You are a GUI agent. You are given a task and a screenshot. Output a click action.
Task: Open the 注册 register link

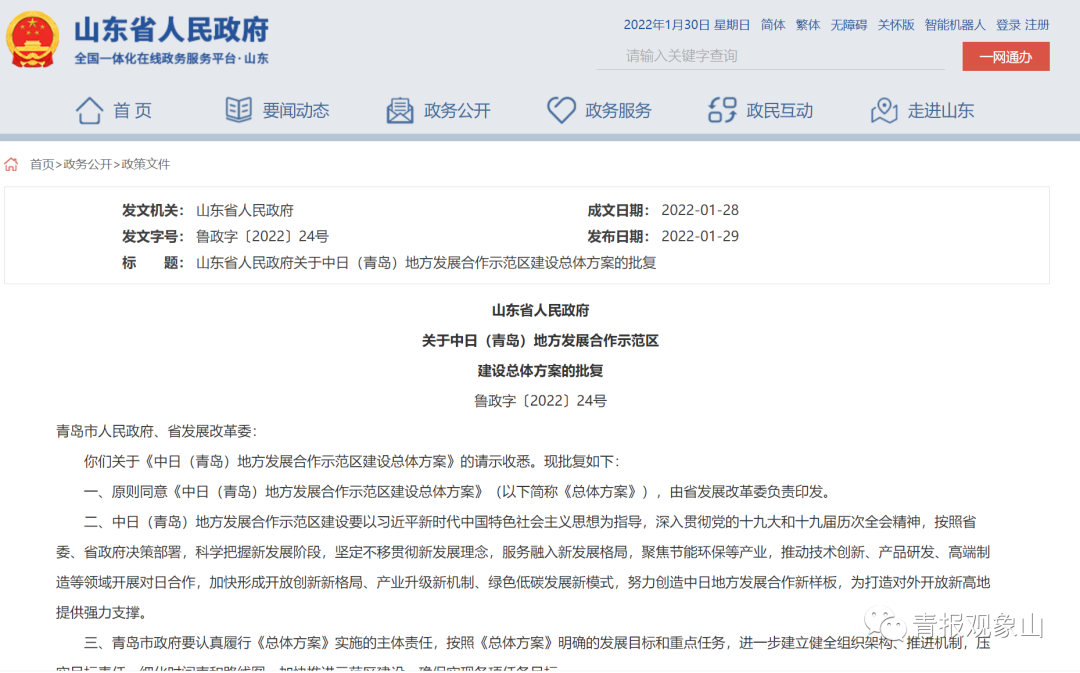pyautogui.click(x=1037, y=25)
